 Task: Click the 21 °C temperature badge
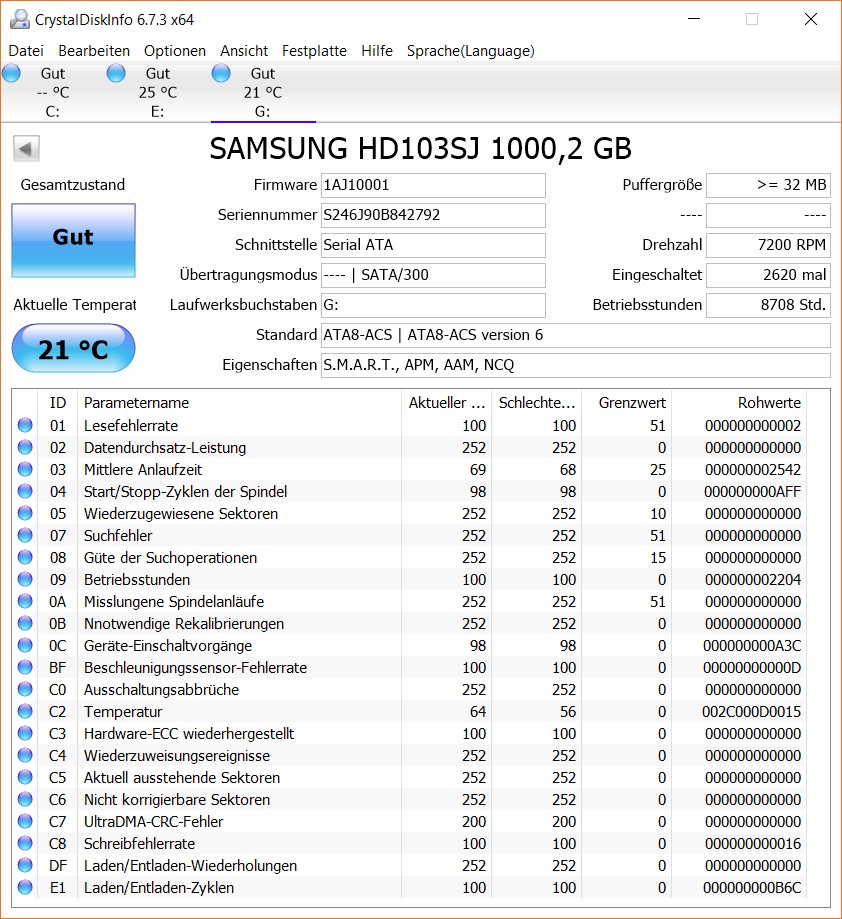[72, 348]
